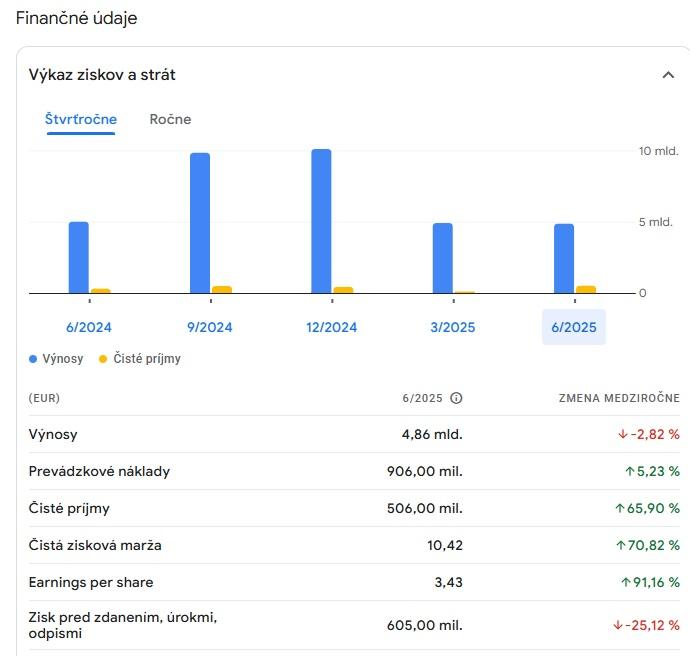Click the yellow Čisté príjmy legend dot
Screen dimensions: 690x656
[103, 359]
